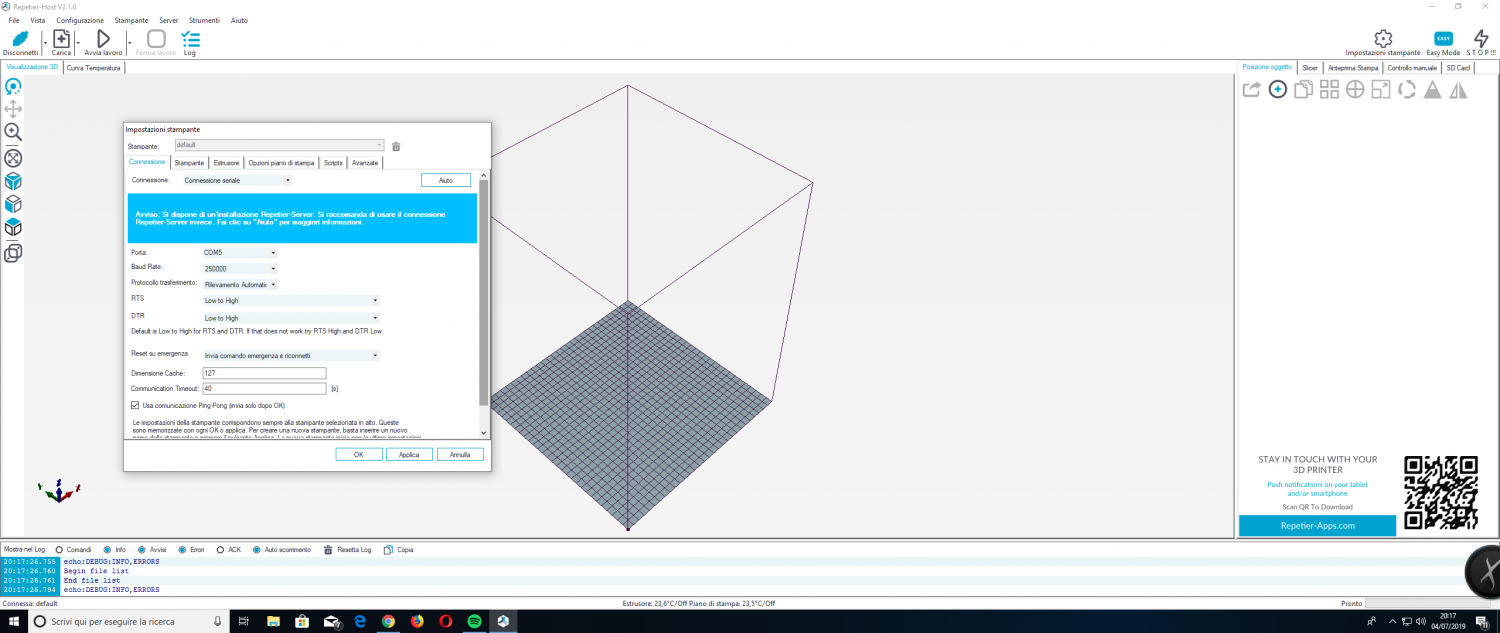Viewport: 1500px width, 633px height.
Task: Open Spotify from the taskbar
Action: pyautogui.click(x=474, y=621)
